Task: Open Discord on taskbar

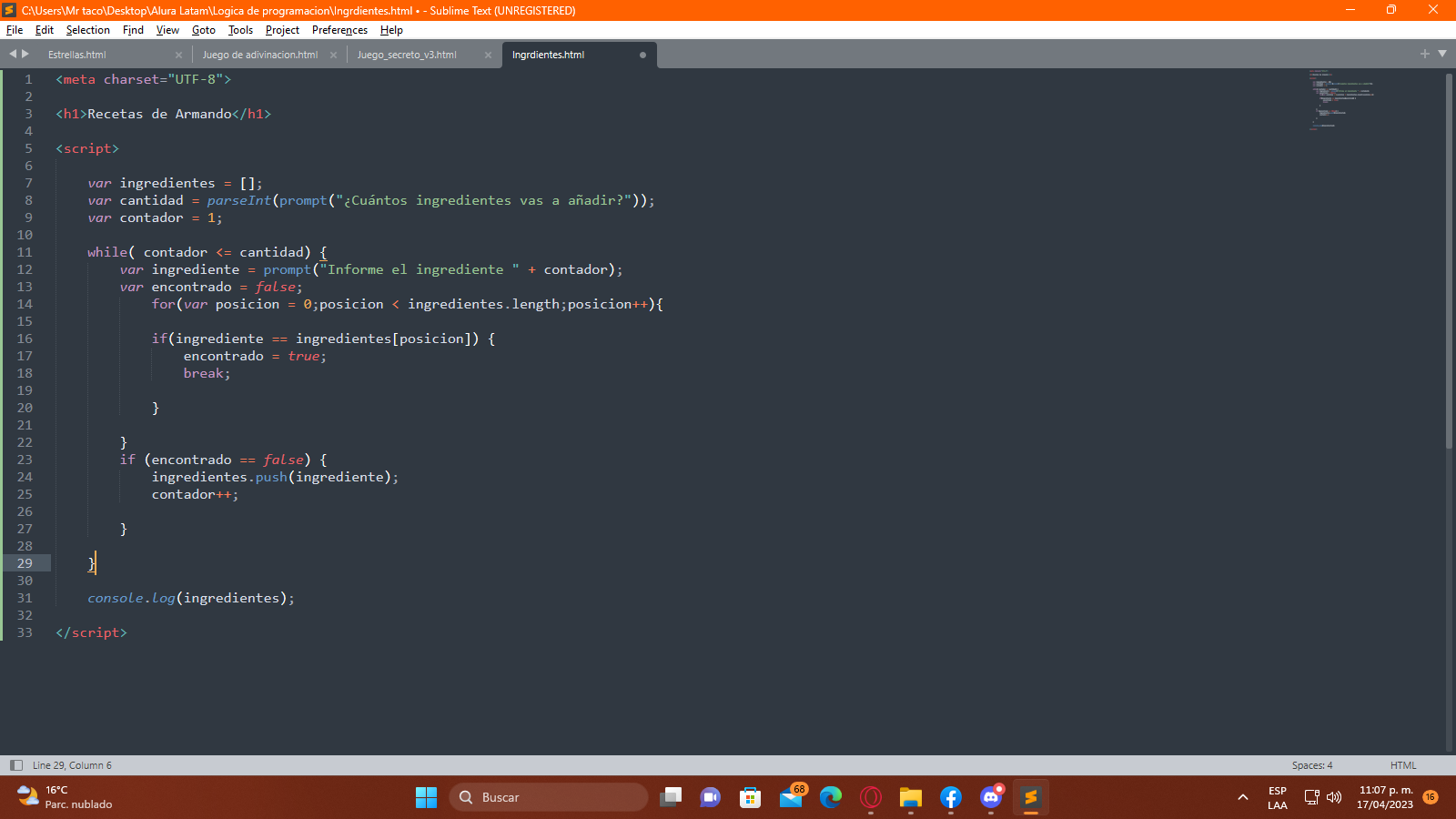Action: 991,797
